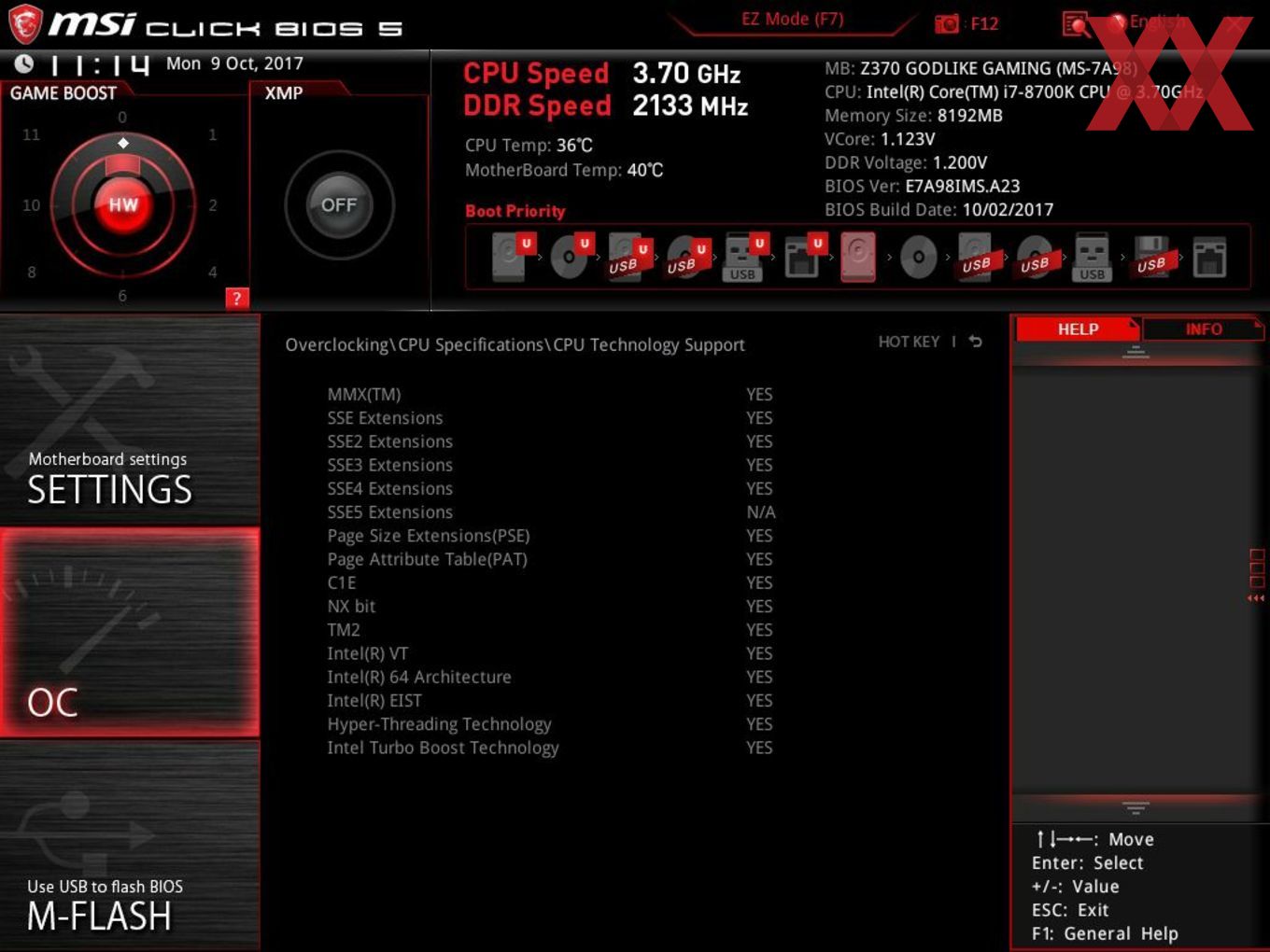Click the TM2 row
This screenshot has width=1270, height=952.
coord(551,629)
